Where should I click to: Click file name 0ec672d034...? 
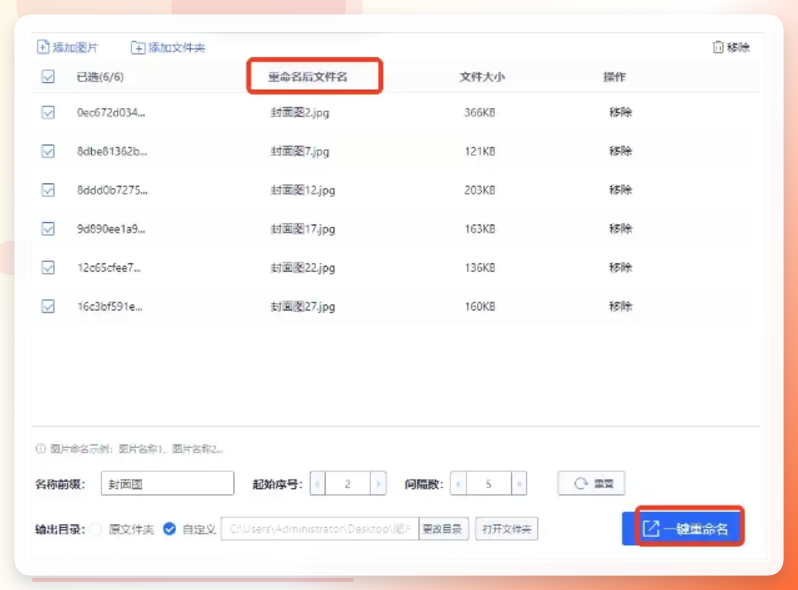[111, 113]
